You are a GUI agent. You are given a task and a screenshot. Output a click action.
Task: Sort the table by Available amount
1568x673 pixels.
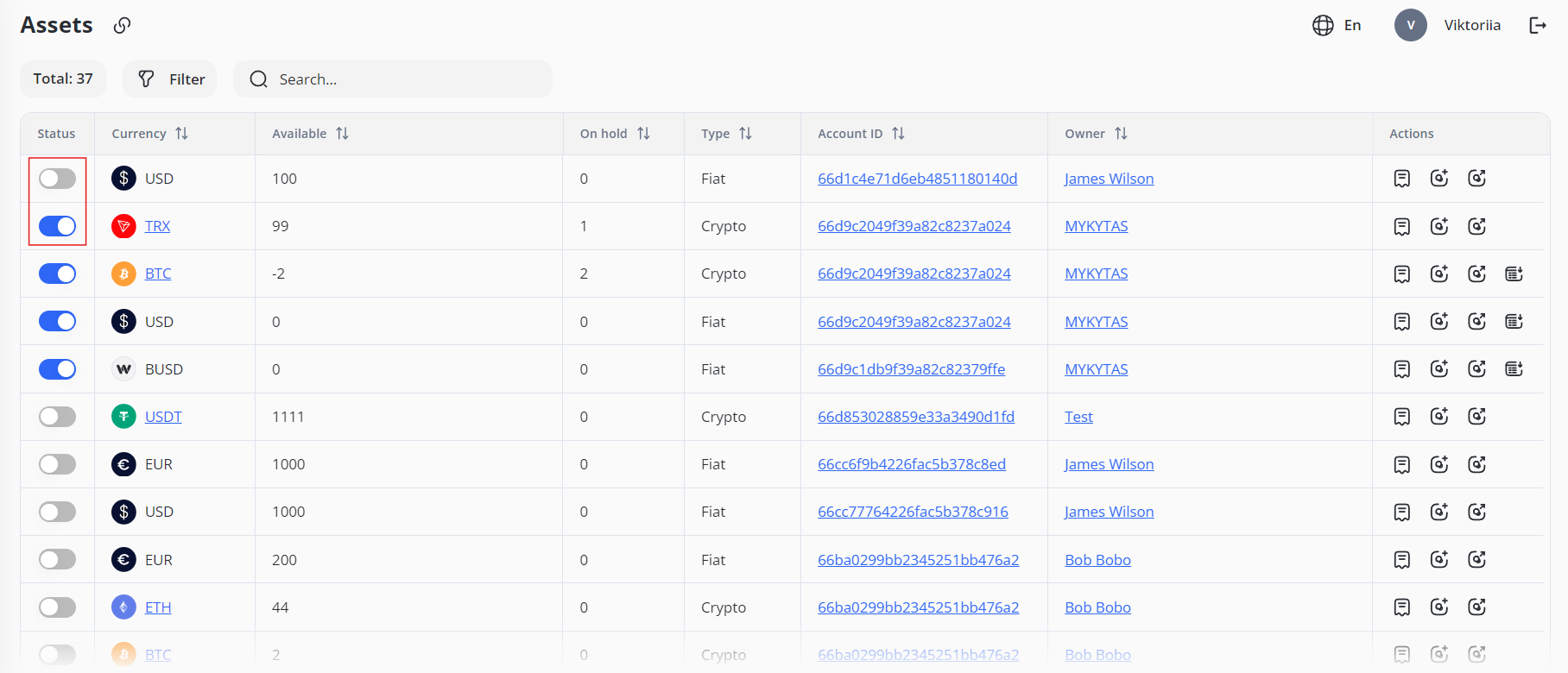click(342, 134)
